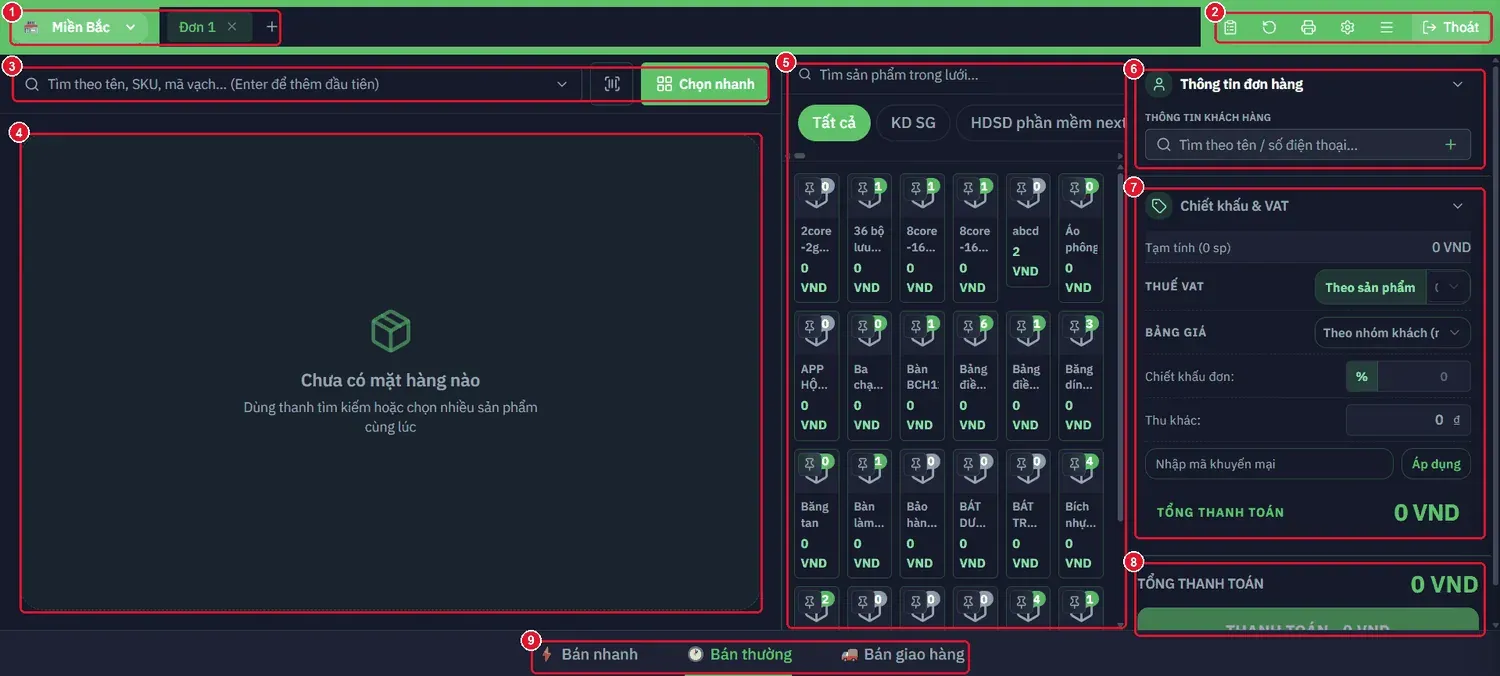
Task: Toggle the percent discount unit button
Action: click(x=1362, y=377)
